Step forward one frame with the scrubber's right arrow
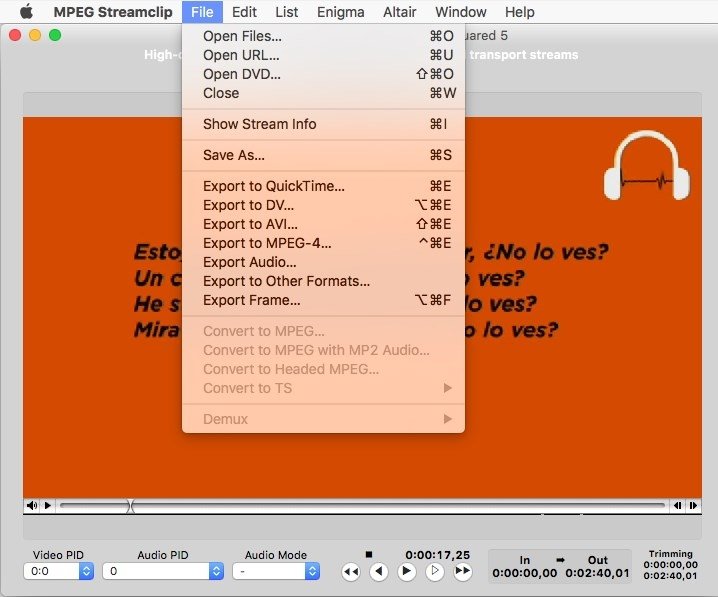The height and width of the screenshot is (597, 718). pyautogui.click(x=693, y=505)
